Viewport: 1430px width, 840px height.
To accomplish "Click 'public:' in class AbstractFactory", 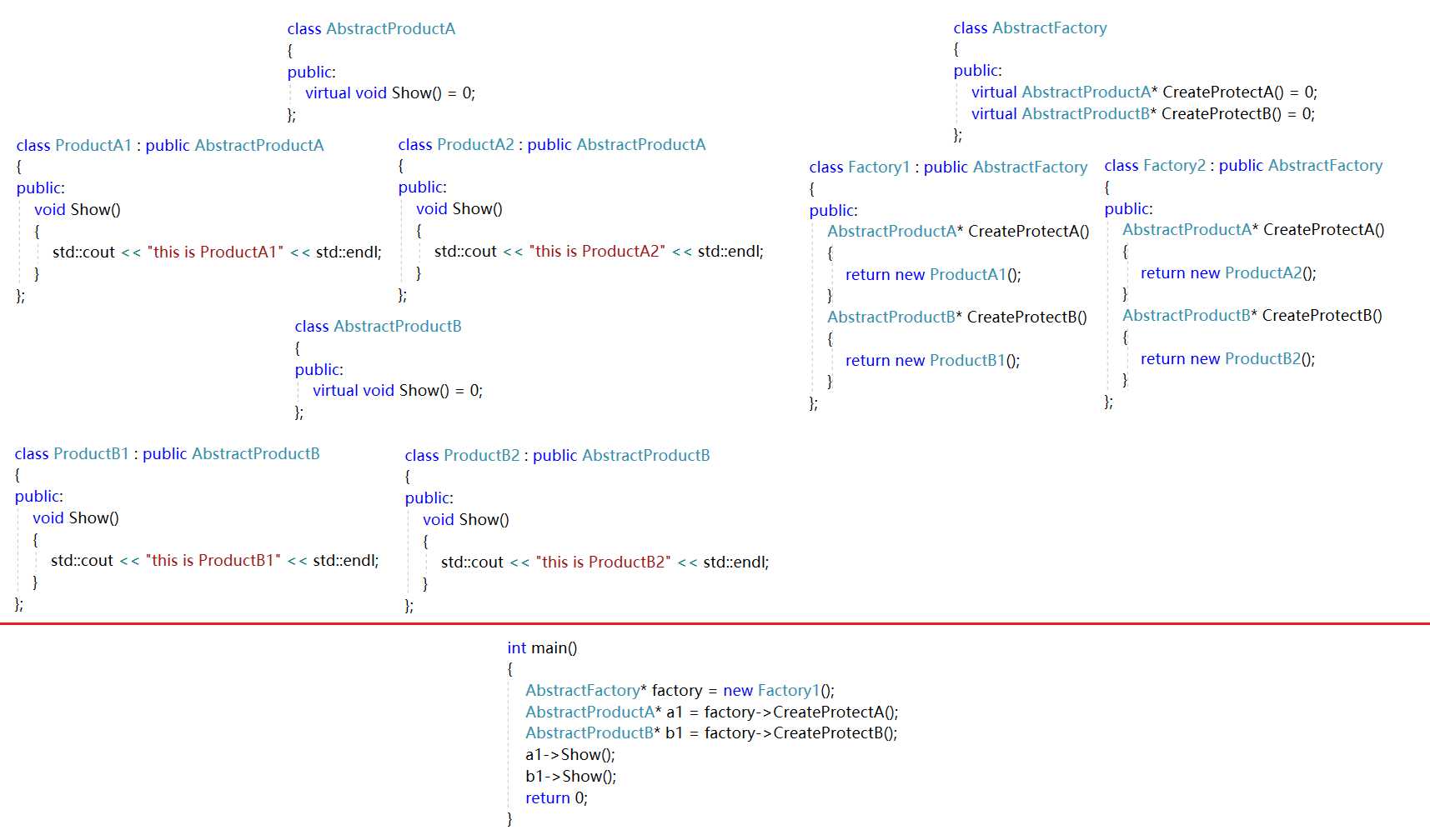I will [978, 71].
